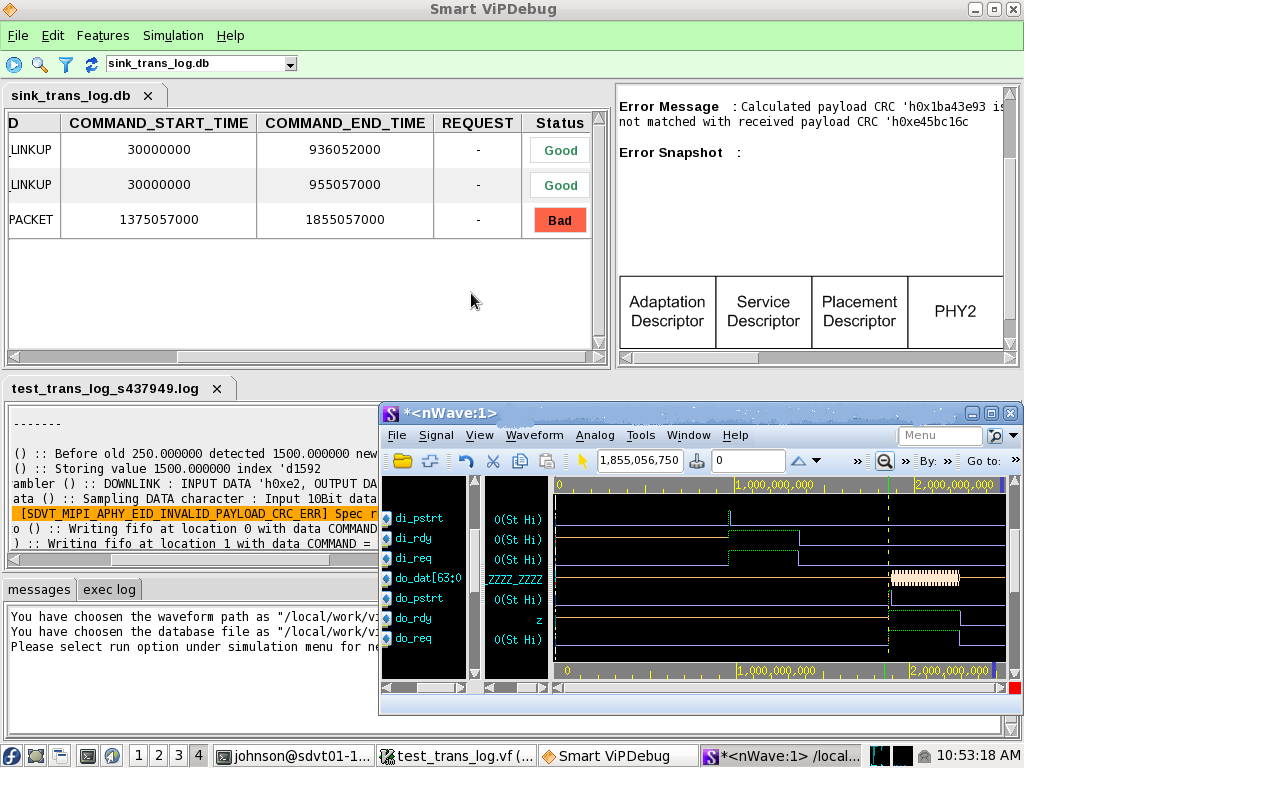This screenshot has width=1279, height=786.
Task: Close the sink_trans_log.db tab
Action: click(148, 96)
